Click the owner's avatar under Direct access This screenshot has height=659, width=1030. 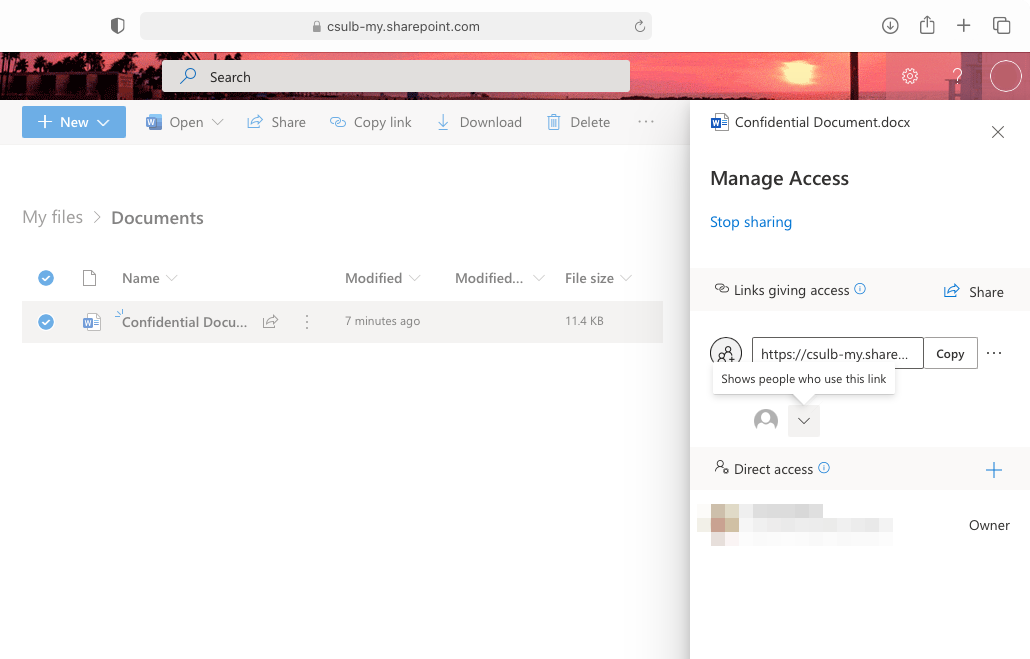tap(725, 524)
